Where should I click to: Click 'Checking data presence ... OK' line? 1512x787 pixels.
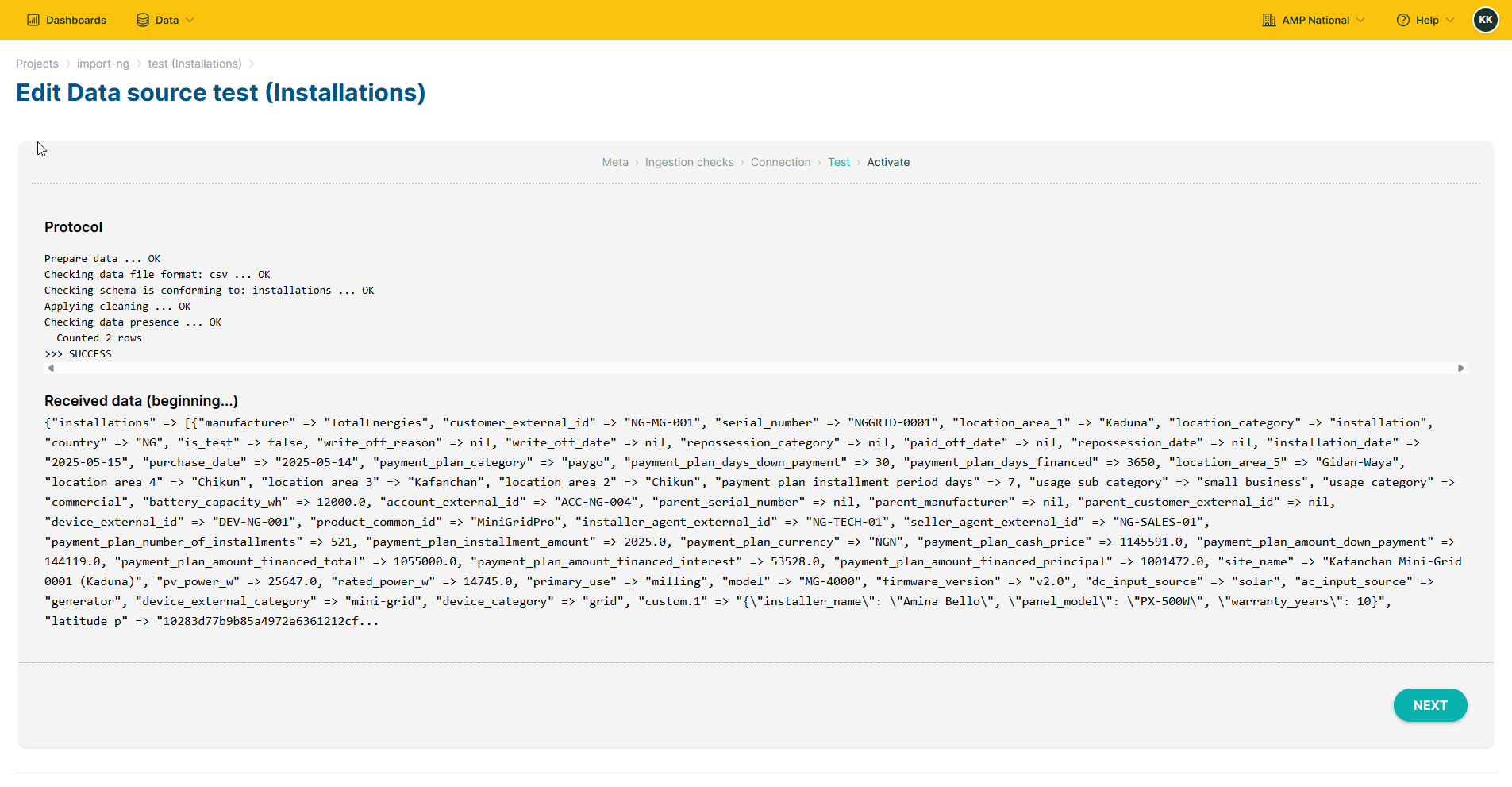point(133,322)
